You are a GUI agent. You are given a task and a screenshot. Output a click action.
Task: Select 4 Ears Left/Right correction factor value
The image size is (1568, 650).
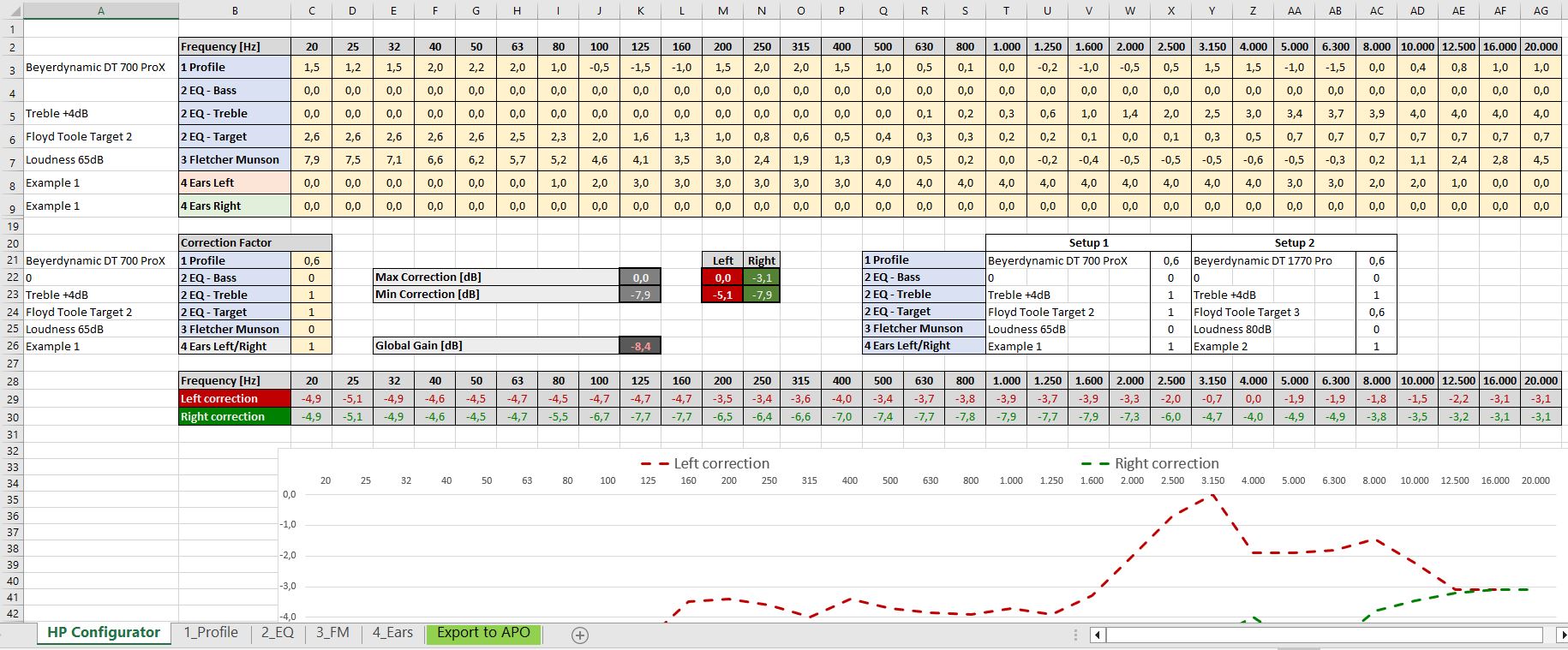(311, 347)
